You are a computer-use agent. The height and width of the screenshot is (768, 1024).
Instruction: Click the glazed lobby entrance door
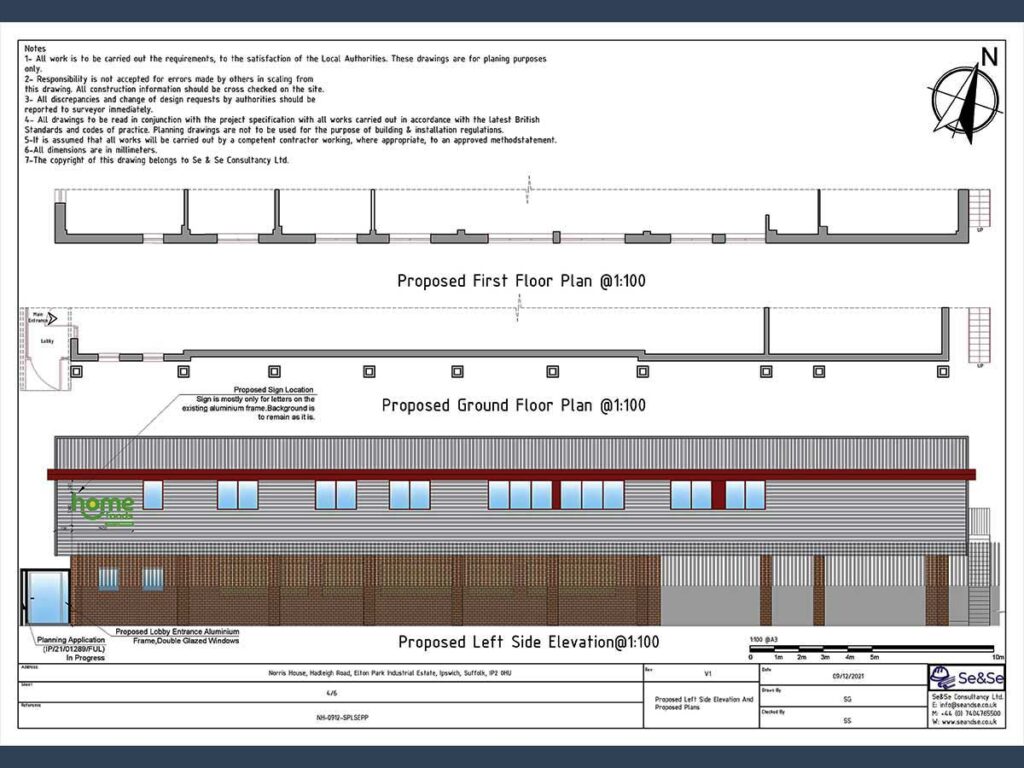[44, 597]
